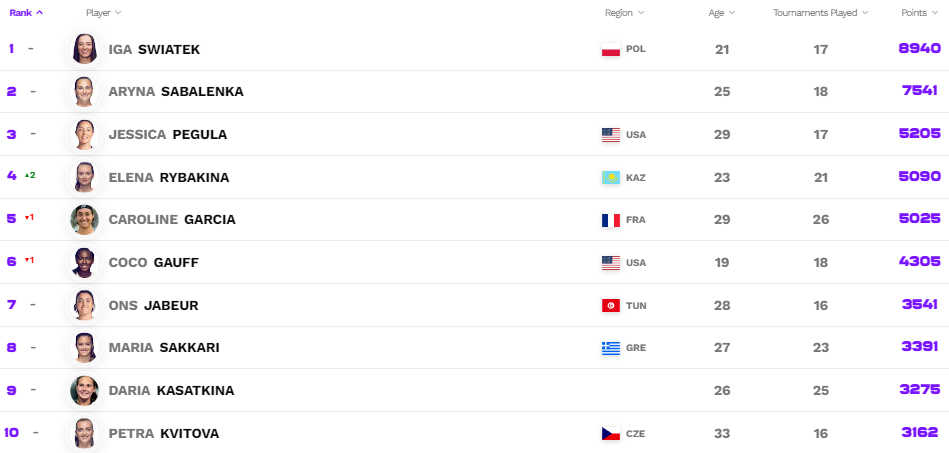949x453 pixels.
Task: Expand the Region column dropdown
Action: tap(624, 13)
